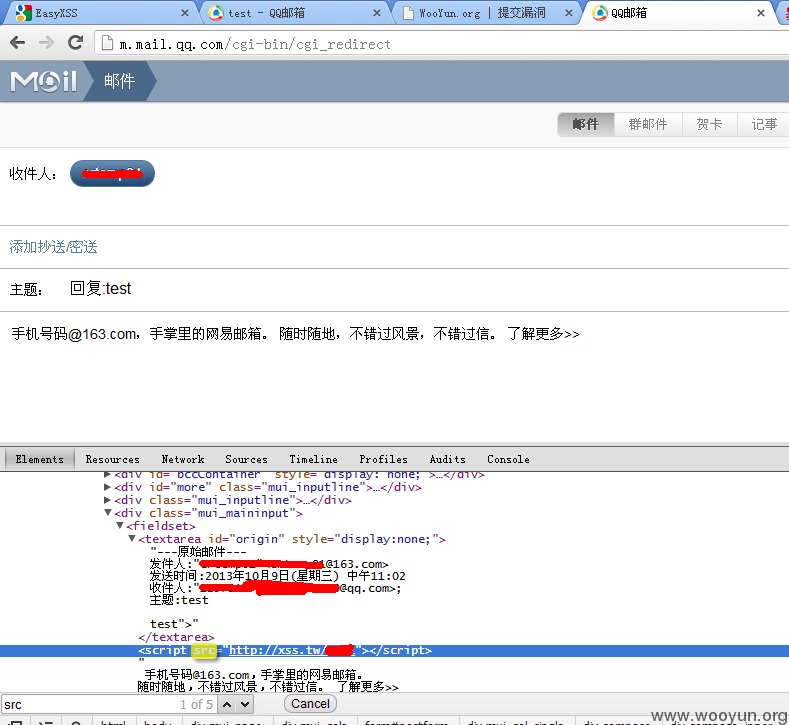This screenshot has height=725, width=789.
Task: Collapse the div class="mui_maininput" node
Action: tap(107, 513)
